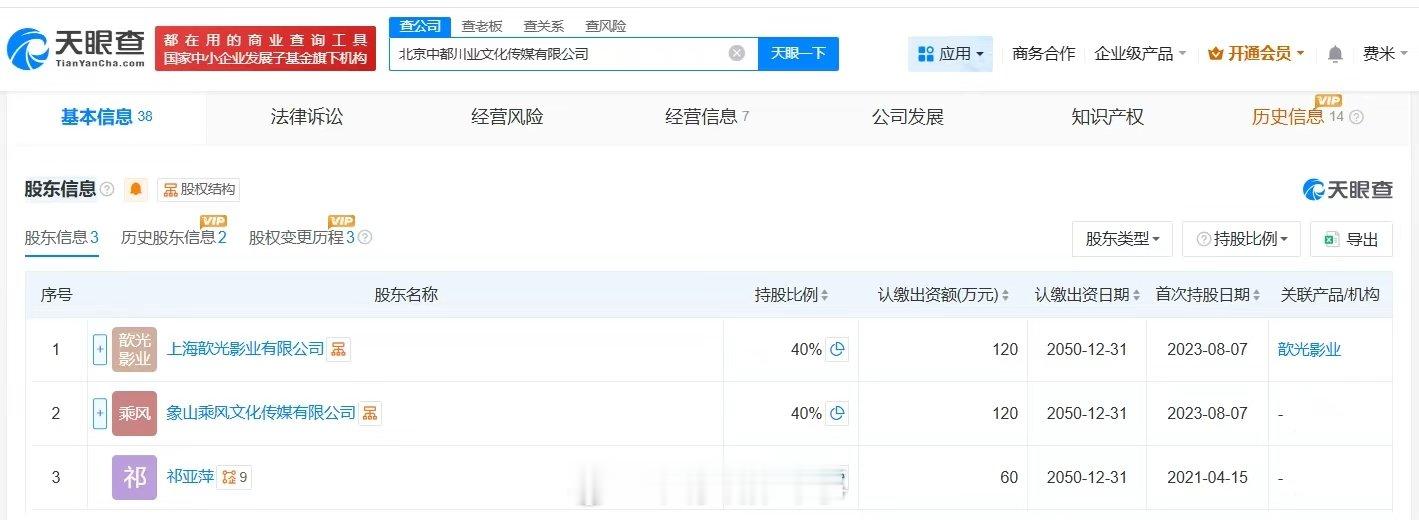
Task: Select the 股权变更历程 sub-tab
Action: 302,238
